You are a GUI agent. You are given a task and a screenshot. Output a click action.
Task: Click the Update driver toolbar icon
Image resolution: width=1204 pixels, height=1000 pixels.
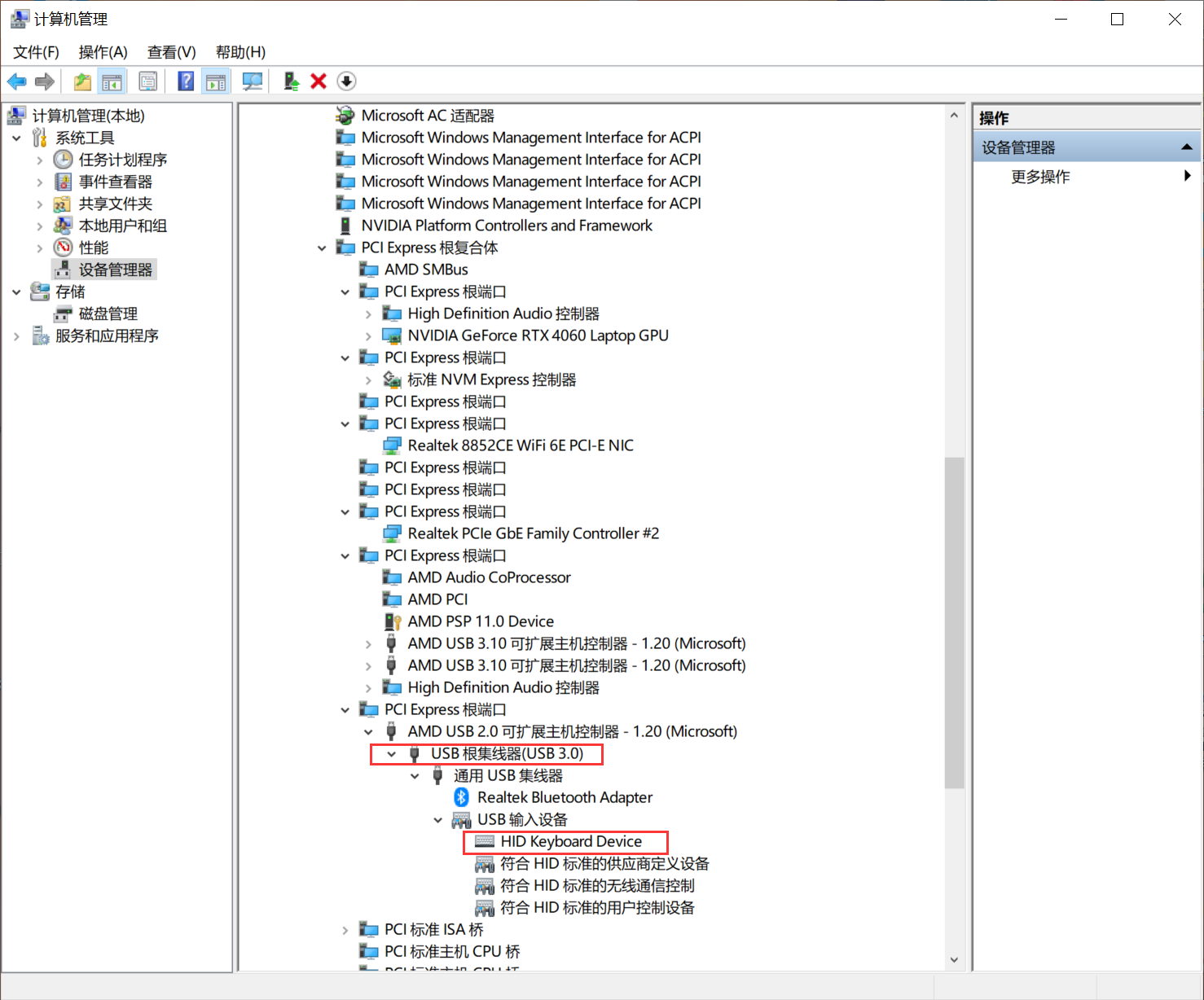[x=291, y=81]
